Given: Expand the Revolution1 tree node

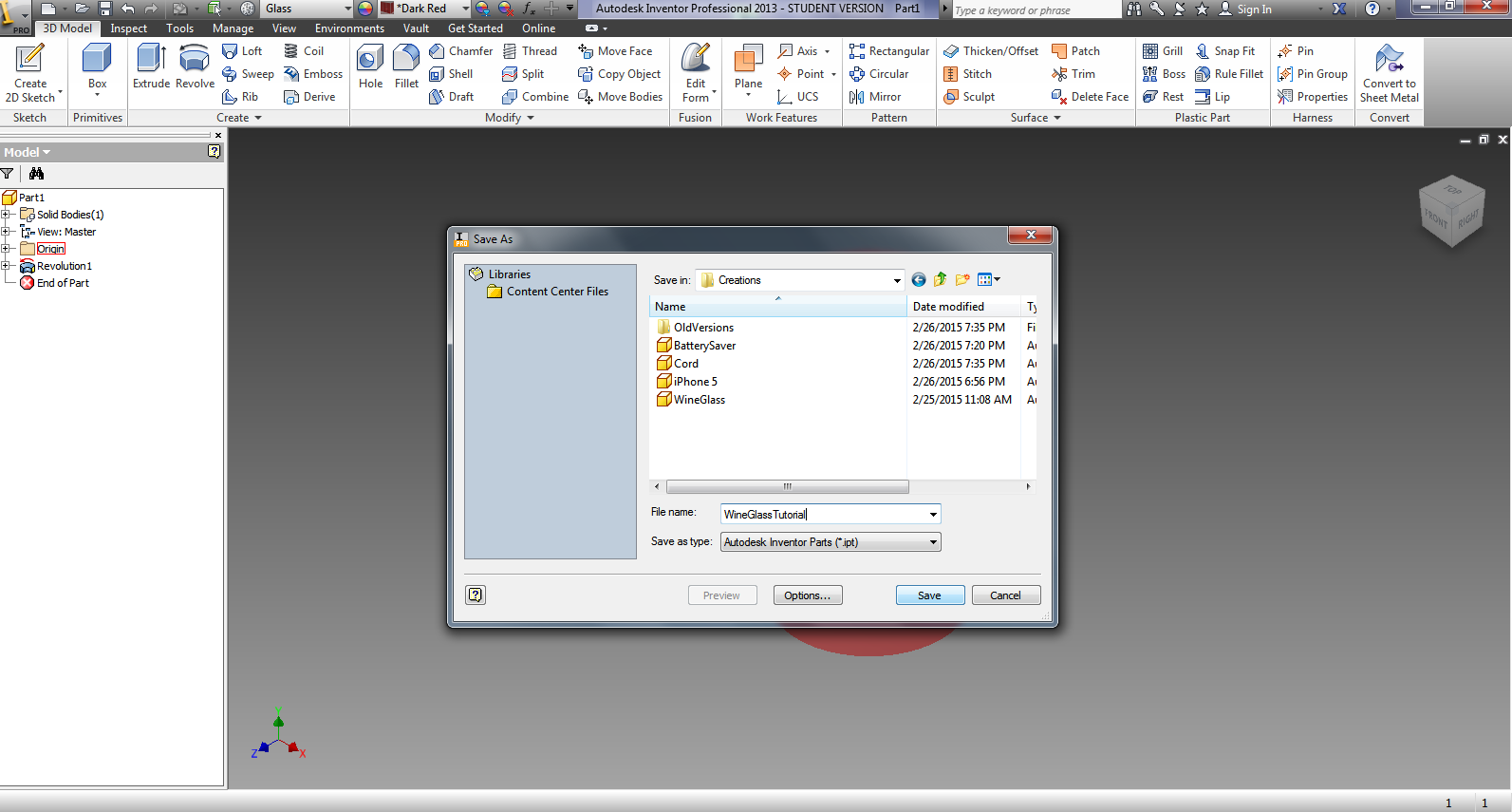Looking at the screenshot, I should tap(6, 266).
